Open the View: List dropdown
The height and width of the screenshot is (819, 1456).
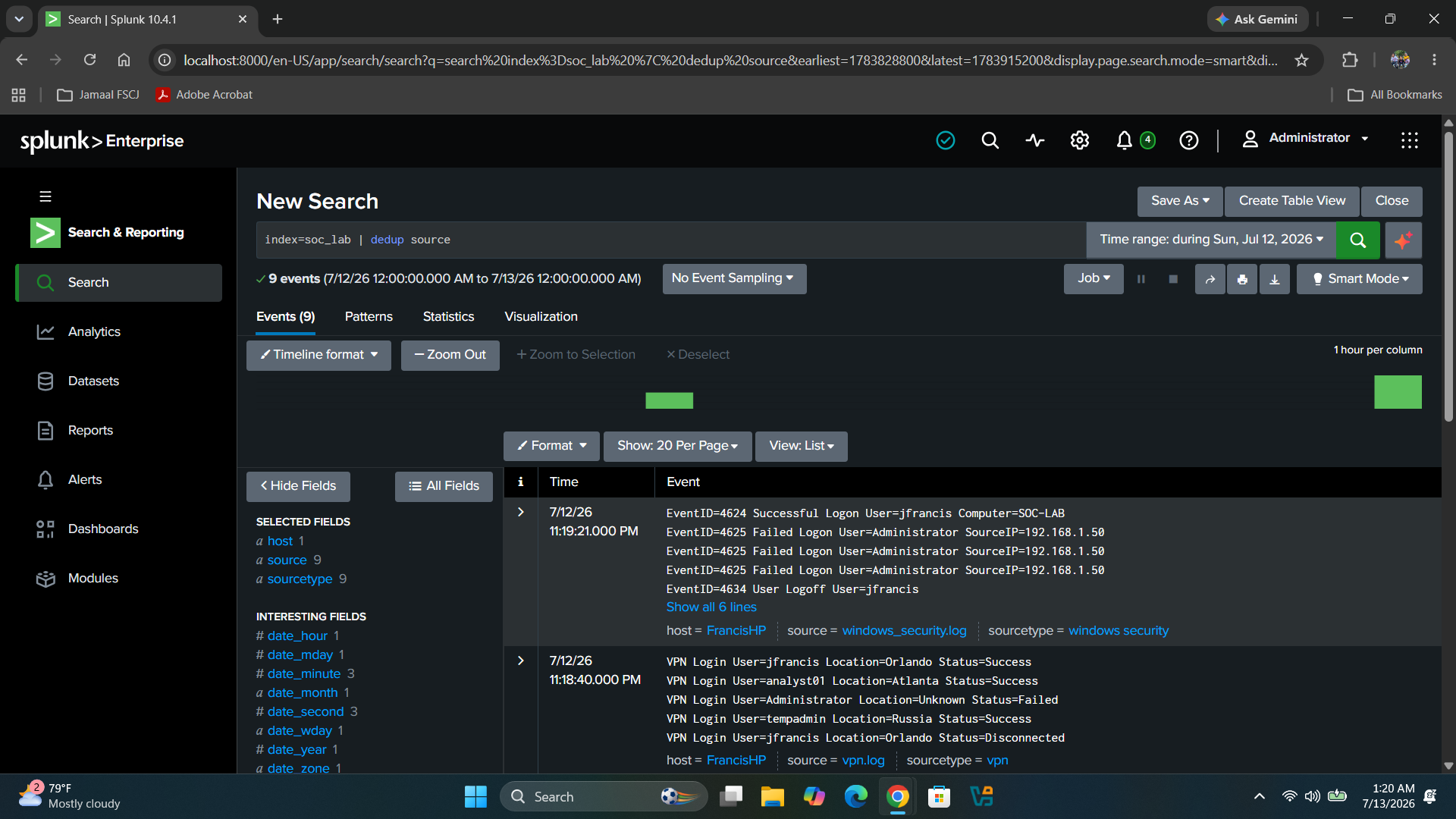coord(802,446)
